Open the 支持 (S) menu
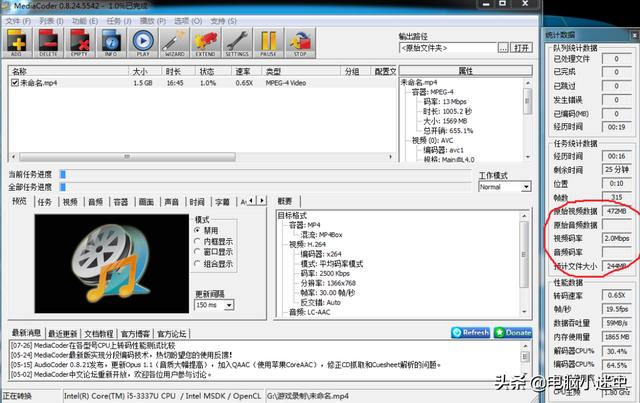640x403 pixels. coord(223,21)
